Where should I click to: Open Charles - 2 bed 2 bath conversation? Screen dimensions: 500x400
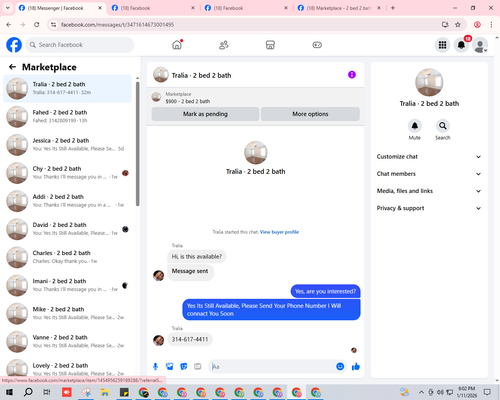coord(68,257)
